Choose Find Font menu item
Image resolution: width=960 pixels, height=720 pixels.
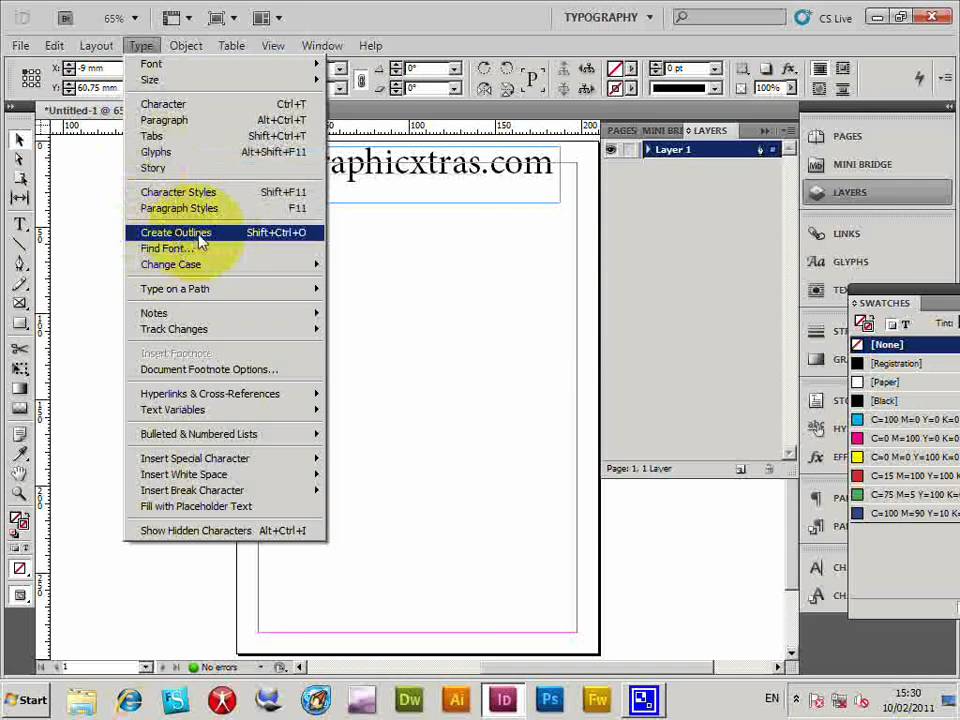[225, 249]
